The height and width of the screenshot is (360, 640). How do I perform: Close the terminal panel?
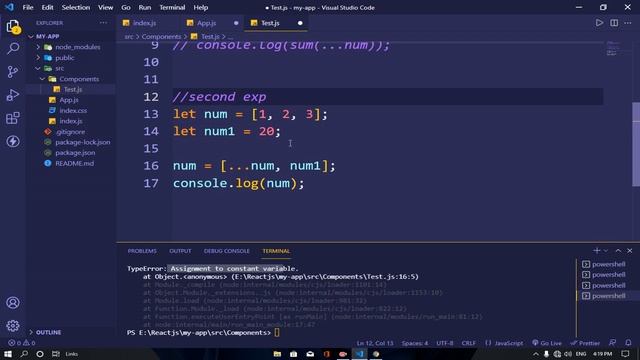pyautogui.click(x=629, y=251)
